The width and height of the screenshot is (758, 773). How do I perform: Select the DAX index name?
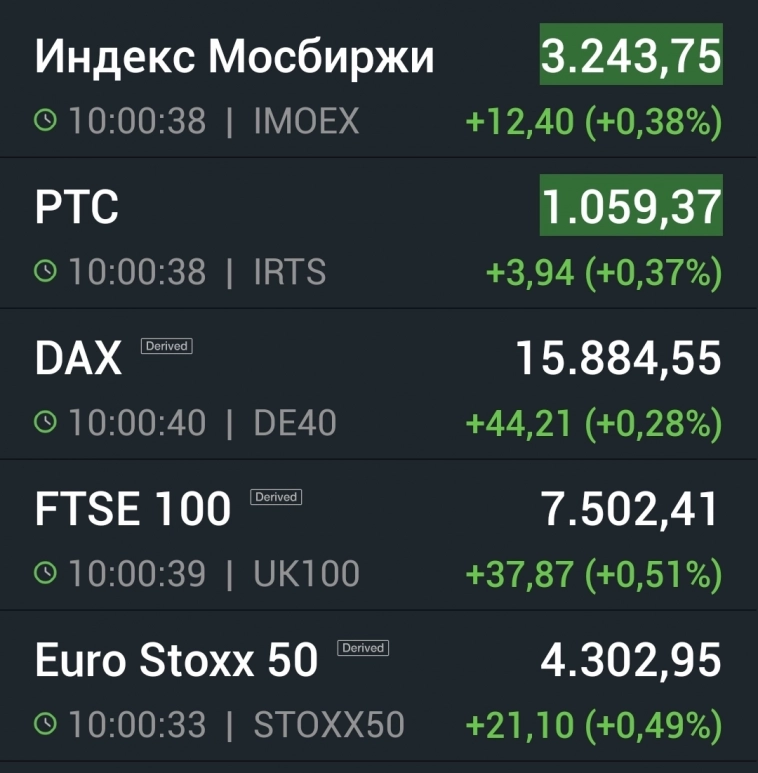78,359
